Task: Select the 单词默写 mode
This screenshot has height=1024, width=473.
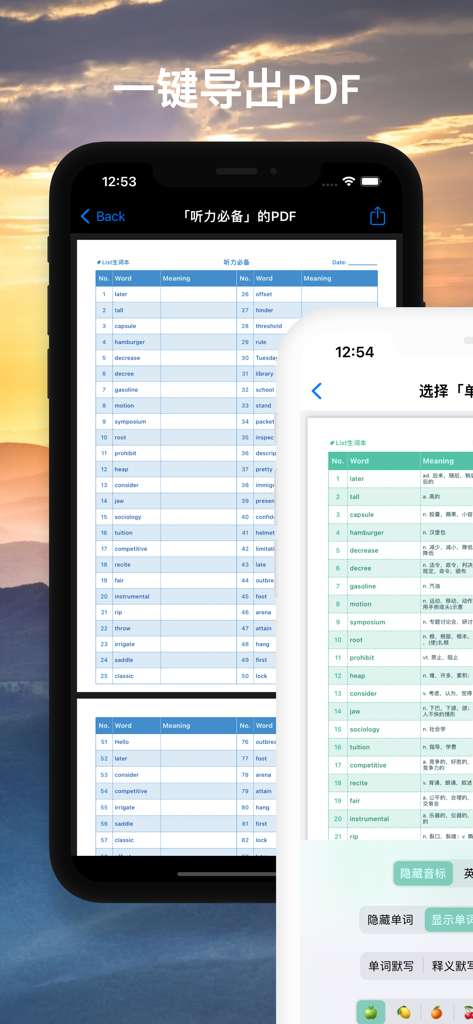Action: click(x=391, y=966)
